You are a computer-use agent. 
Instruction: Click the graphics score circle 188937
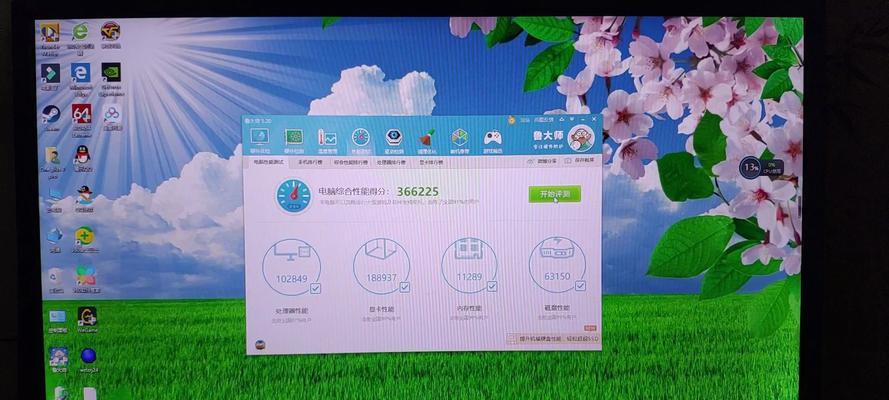coord(382,266)
